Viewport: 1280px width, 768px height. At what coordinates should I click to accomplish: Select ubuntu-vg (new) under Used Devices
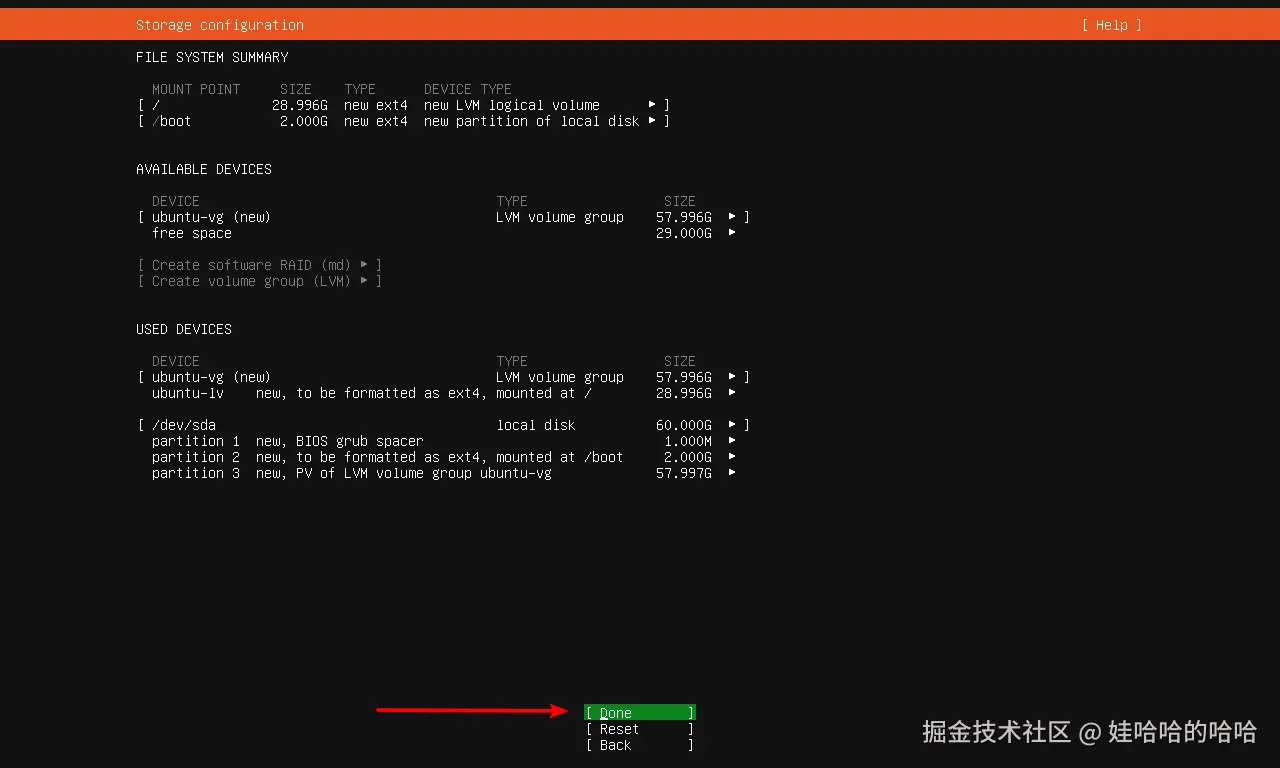444,377
